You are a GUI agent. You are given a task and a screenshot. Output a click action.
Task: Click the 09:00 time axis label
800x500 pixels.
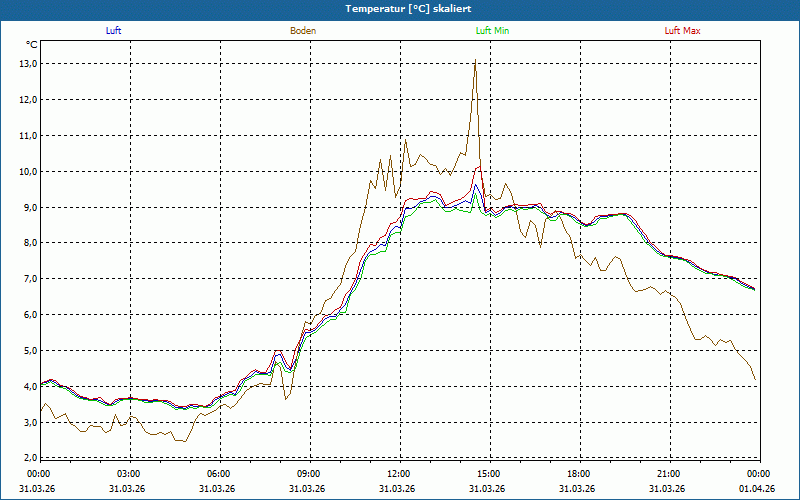tap(309, 474)
